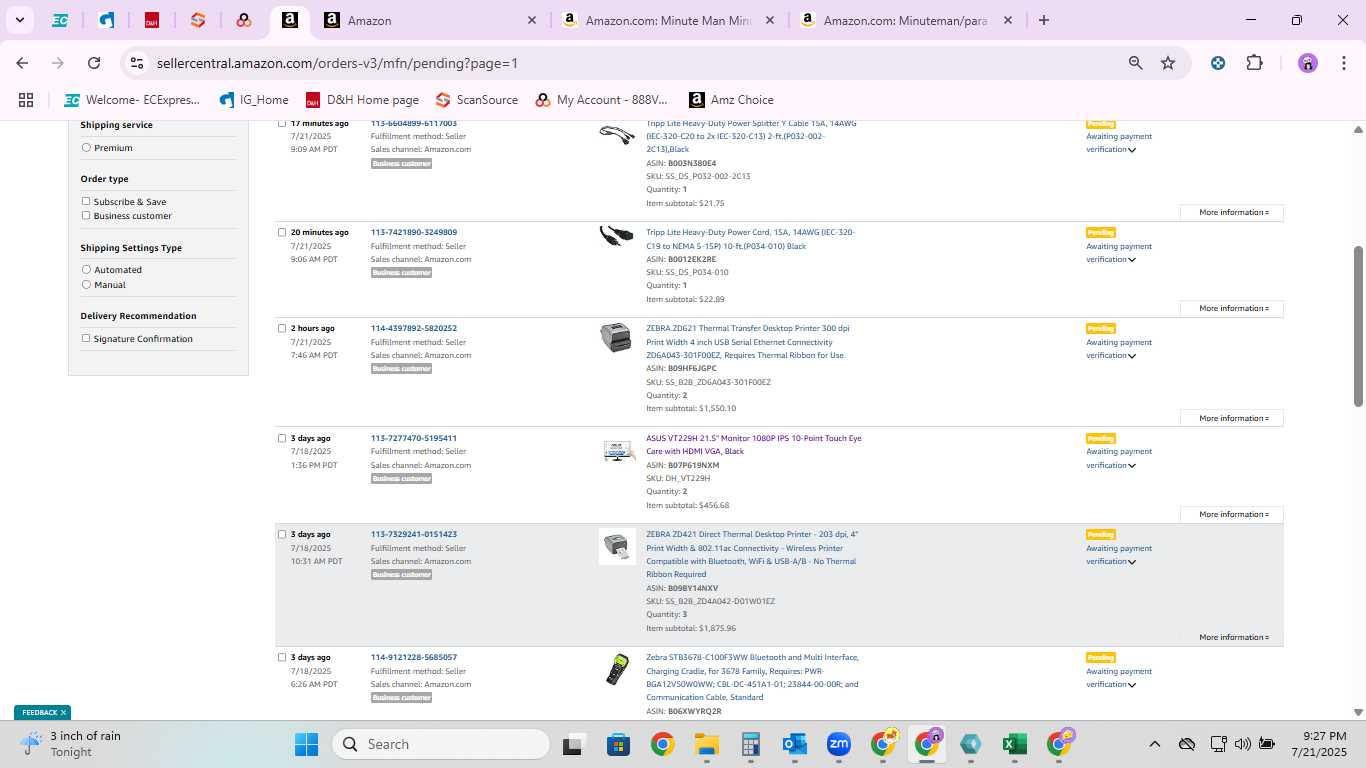Expand More information for Tripp Lite Splitter order
Screen dimensions: 1366x768
point(1232,212)
